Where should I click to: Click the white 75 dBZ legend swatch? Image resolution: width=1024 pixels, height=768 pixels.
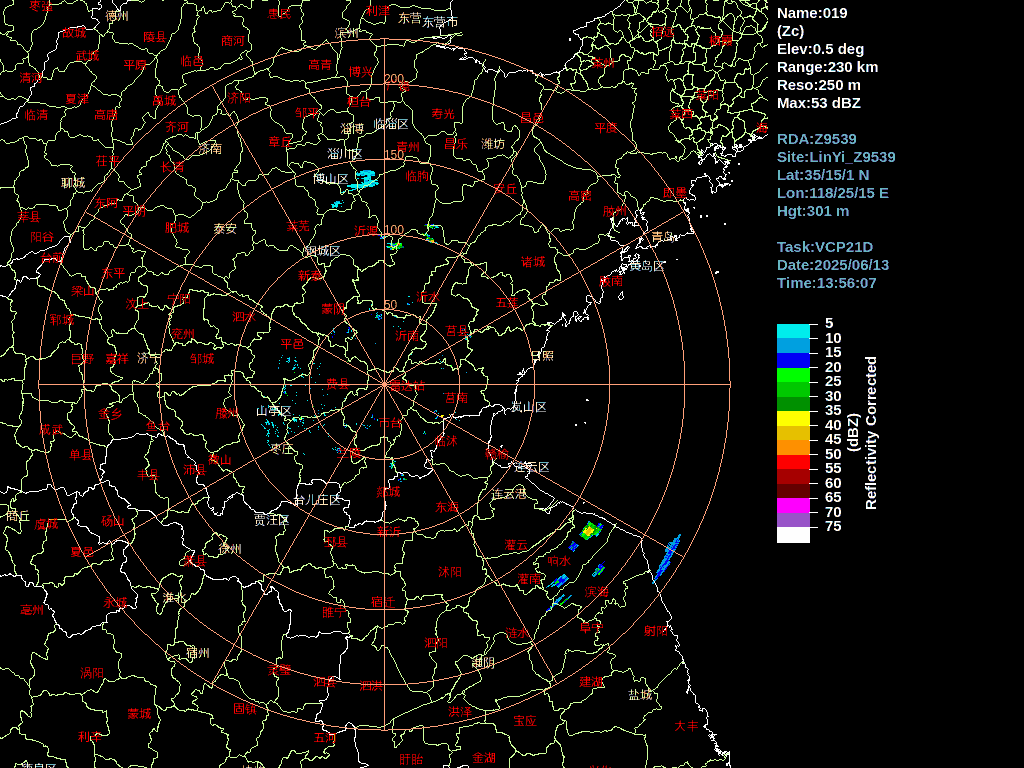793,535
